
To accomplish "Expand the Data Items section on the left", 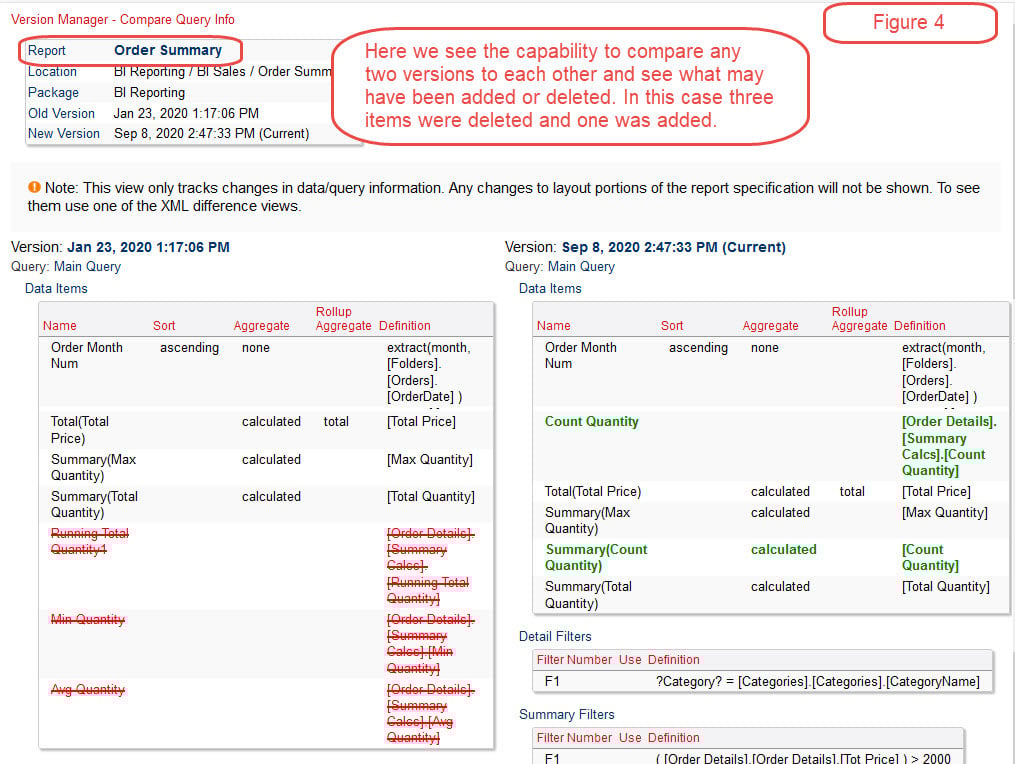I will pos(55,288).
